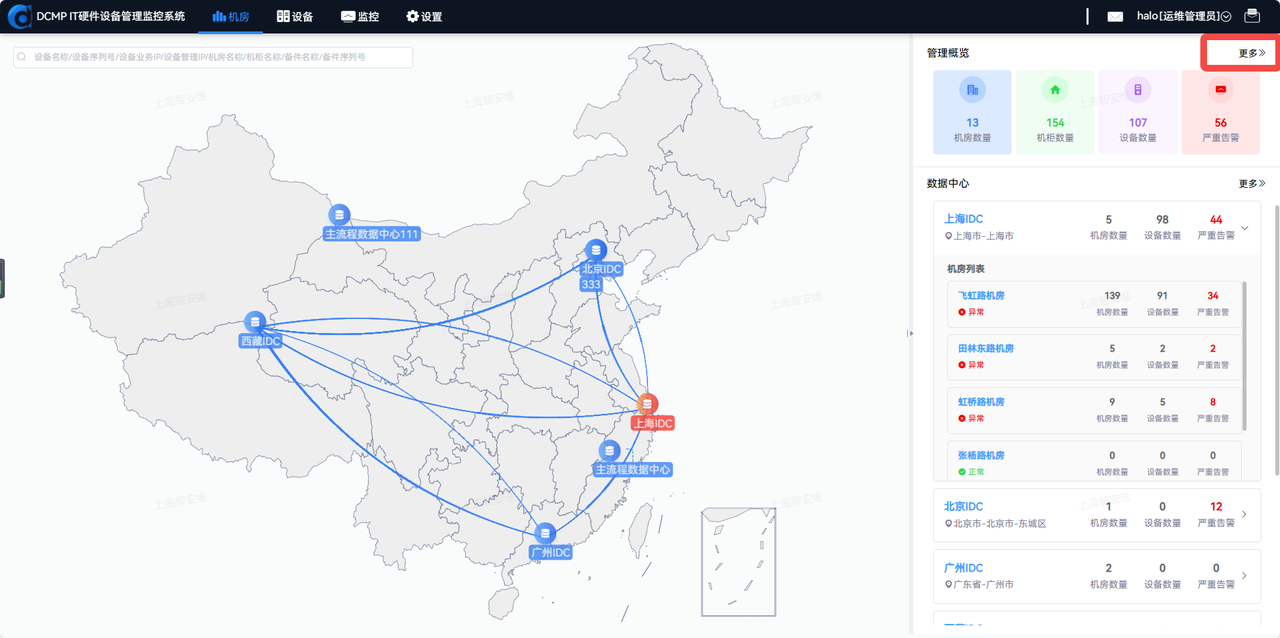This screenshot has width=1280, height=638.
Task: Expand the 北京IDC data center row
Action: [1245, 514]
